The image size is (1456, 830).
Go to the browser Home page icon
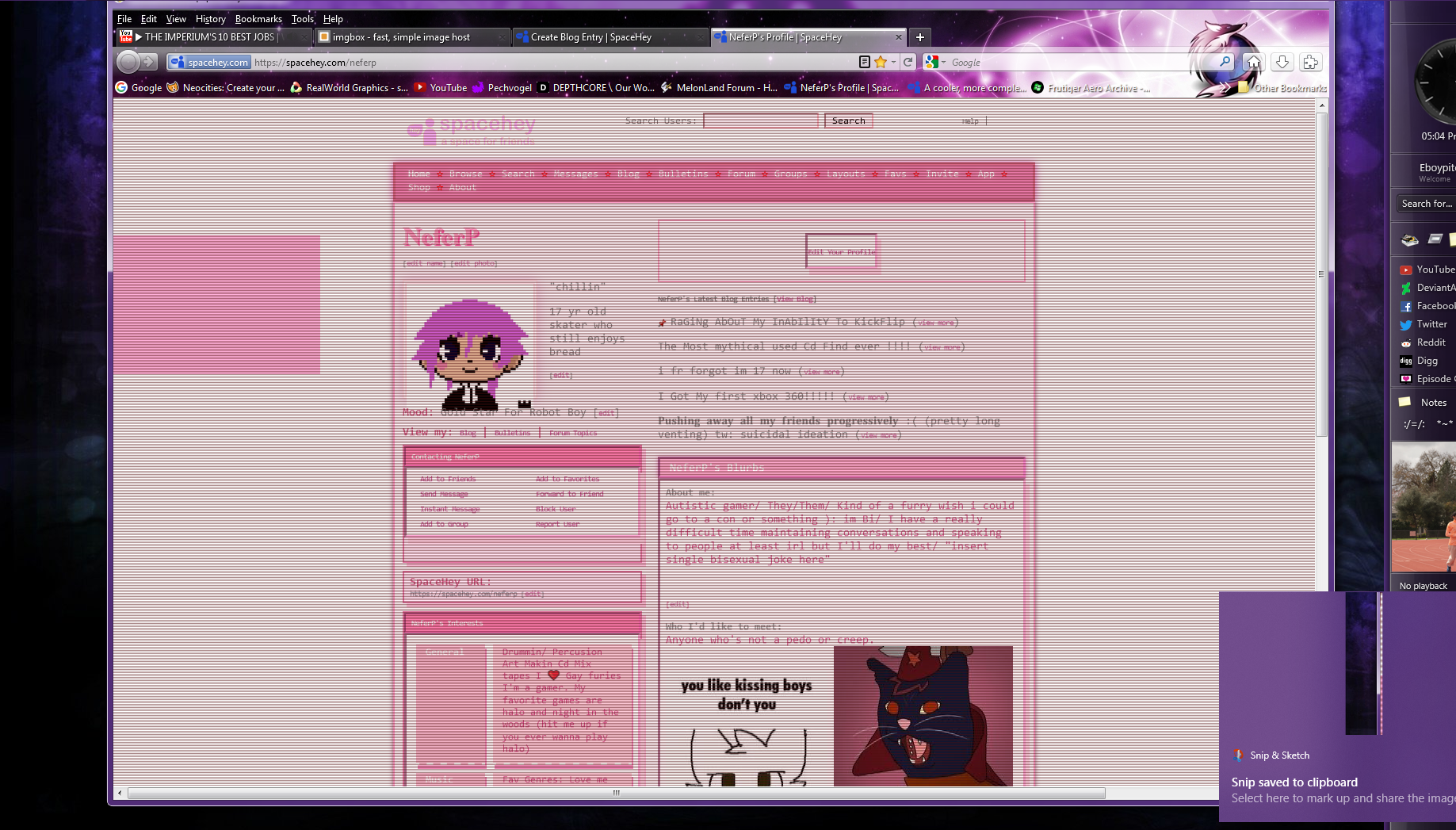pos(1254,62)
